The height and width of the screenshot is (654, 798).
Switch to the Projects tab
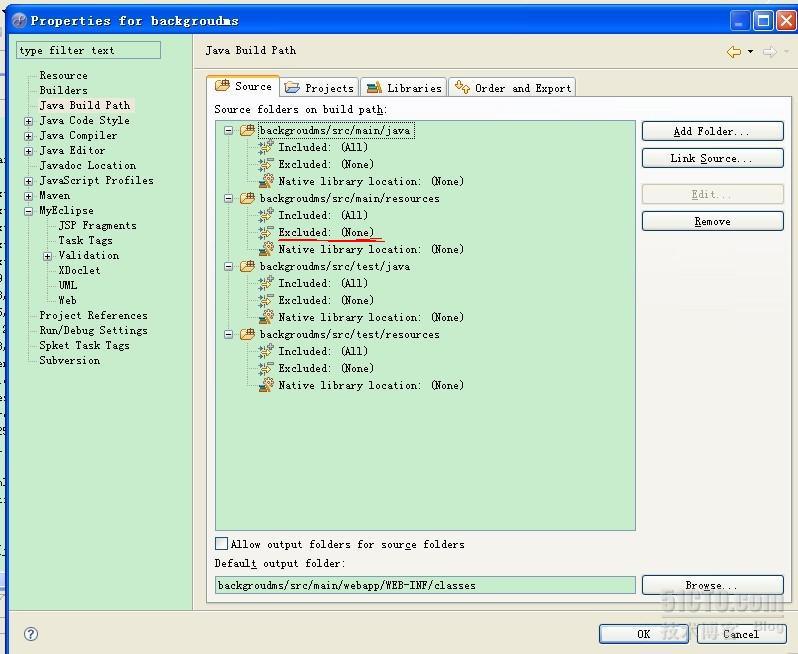tap(319, 88)
